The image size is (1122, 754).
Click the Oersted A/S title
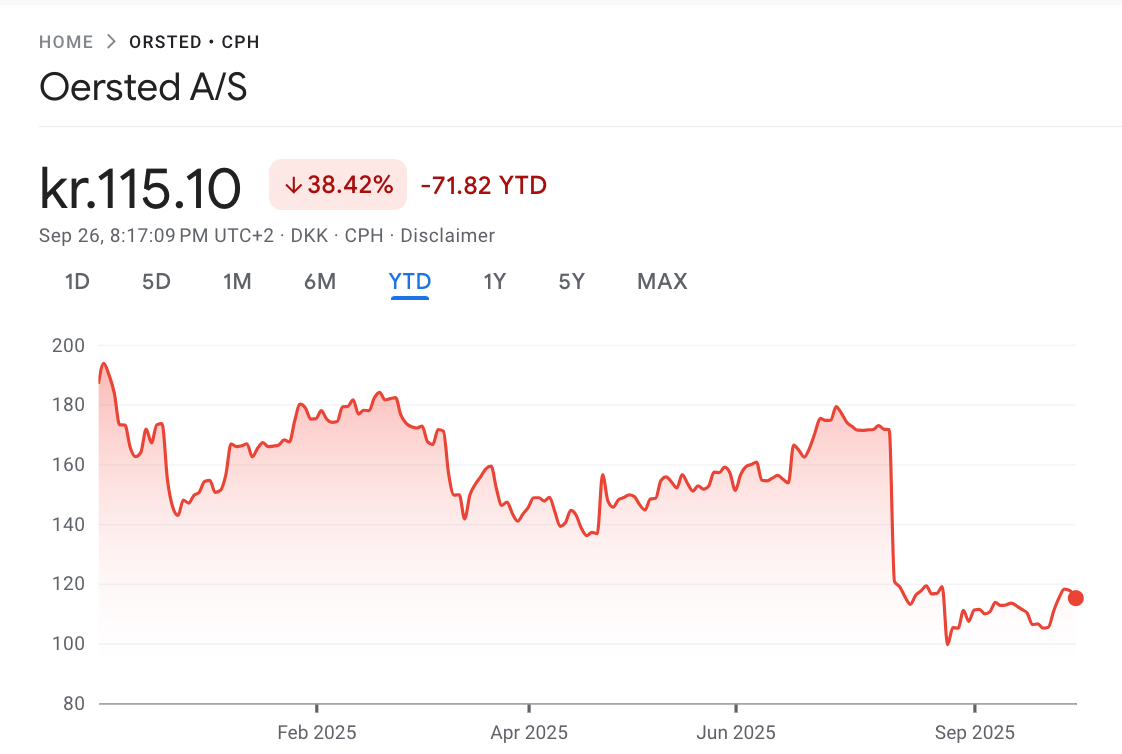coord(143,88)
